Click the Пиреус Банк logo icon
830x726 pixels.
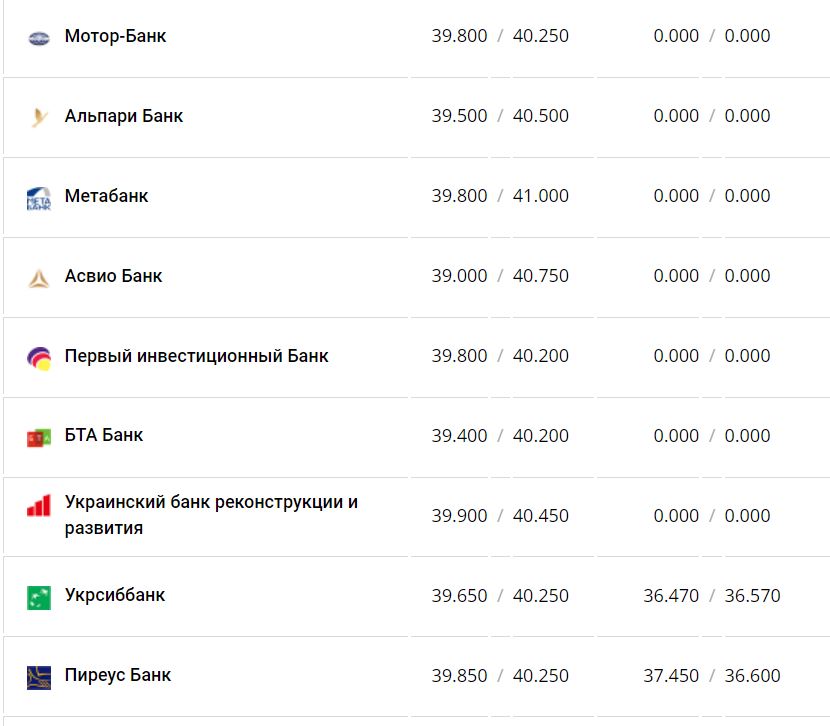[x=38, y=678]
